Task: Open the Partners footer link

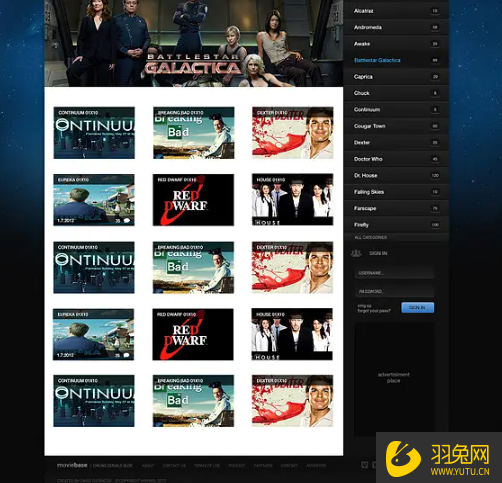Action: click(x=263, y=465)
